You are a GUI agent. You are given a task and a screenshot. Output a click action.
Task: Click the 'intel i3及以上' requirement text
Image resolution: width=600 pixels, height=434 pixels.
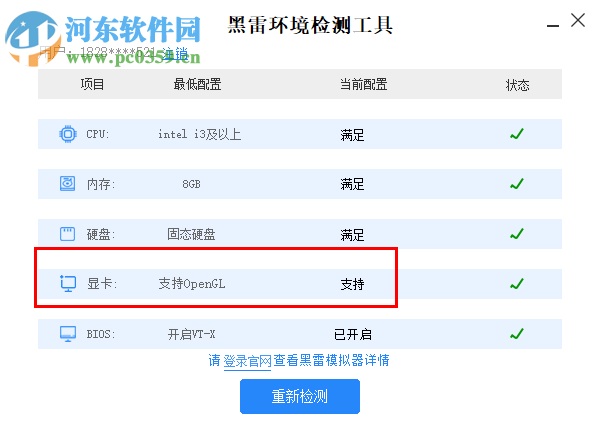200,134
